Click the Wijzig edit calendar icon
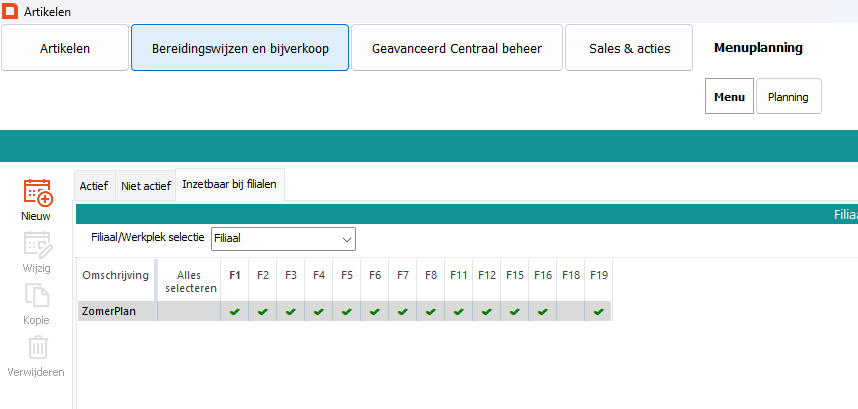The width and height of the screenshot is (858, 409). point(38,245)
